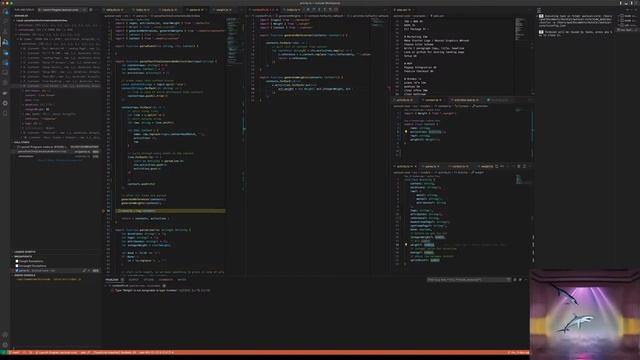Remove the parser.ts breakpoint with its X icon

point(89,271)
